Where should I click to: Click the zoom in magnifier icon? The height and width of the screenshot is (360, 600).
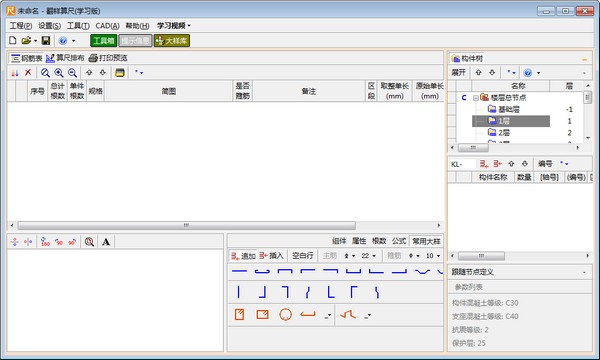click(59, 73)
